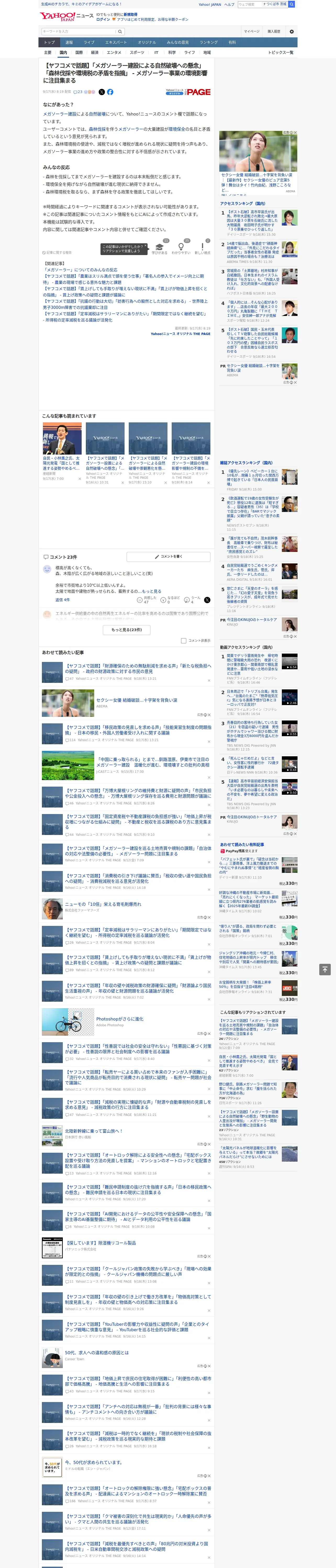
Task: Select the エキスパート tab
Action: (116, 43)
